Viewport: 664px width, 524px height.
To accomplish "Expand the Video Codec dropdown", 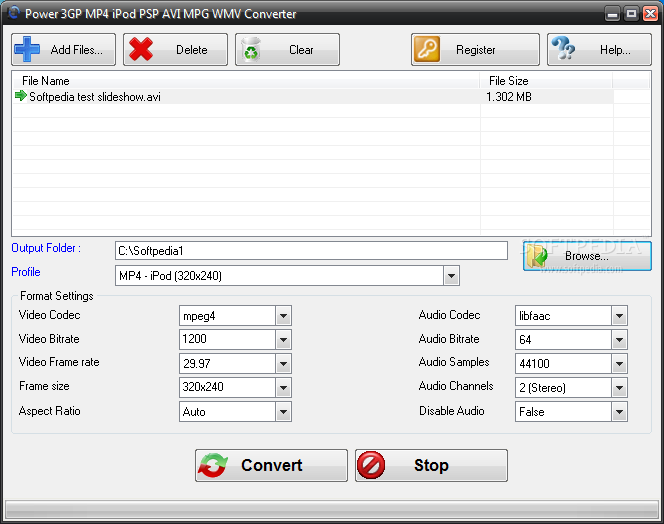I will point(283,316).
